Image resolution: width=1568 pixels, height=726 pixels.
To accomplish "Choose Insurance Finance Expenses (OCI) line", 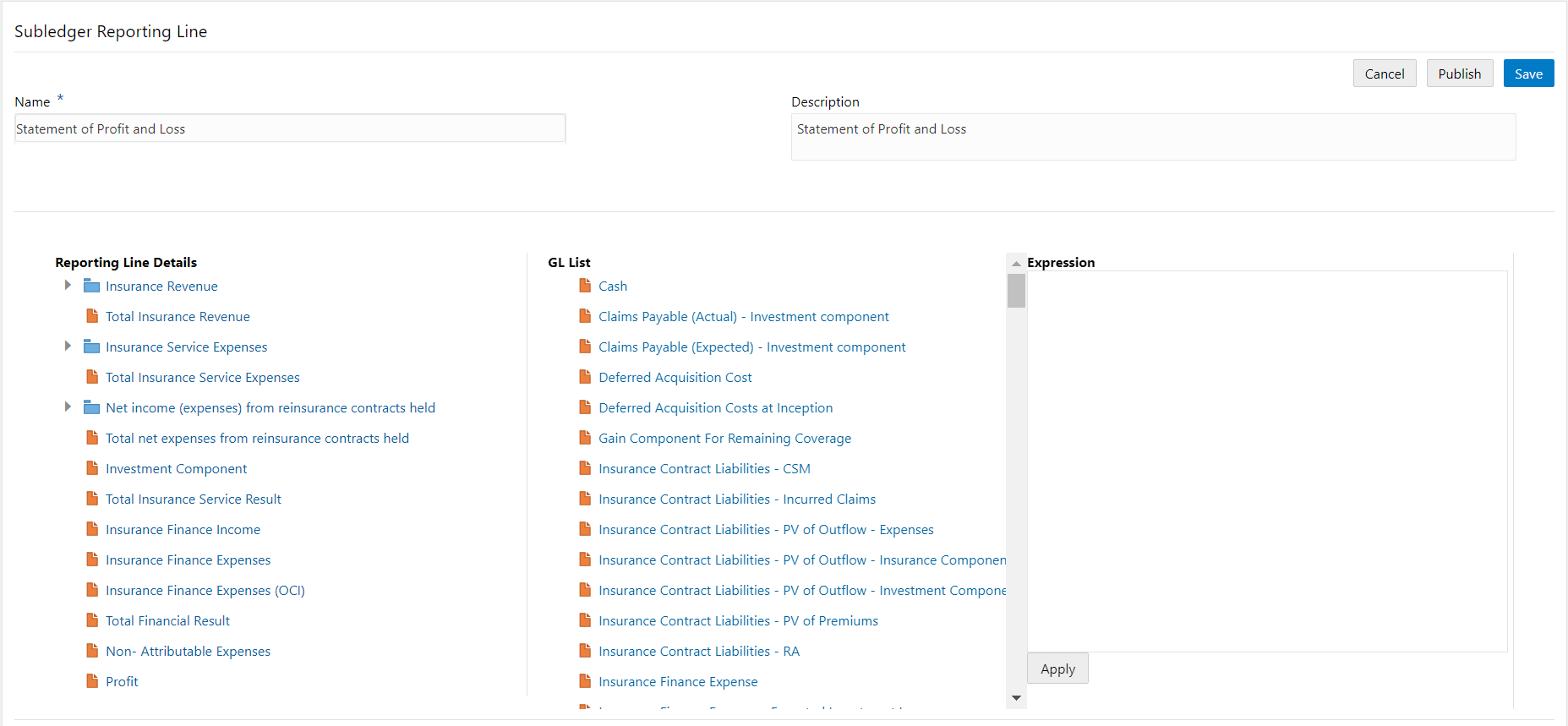I will point(205,590).
